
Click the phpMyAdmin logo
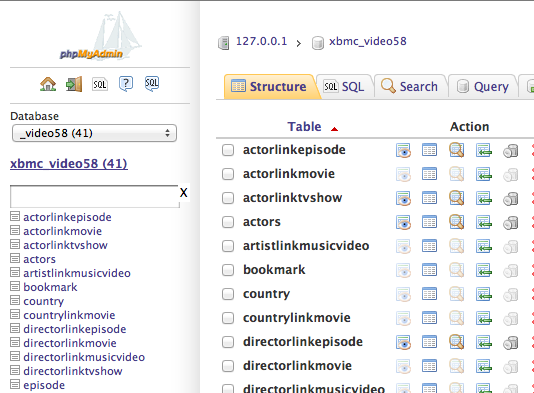(100, 36)
